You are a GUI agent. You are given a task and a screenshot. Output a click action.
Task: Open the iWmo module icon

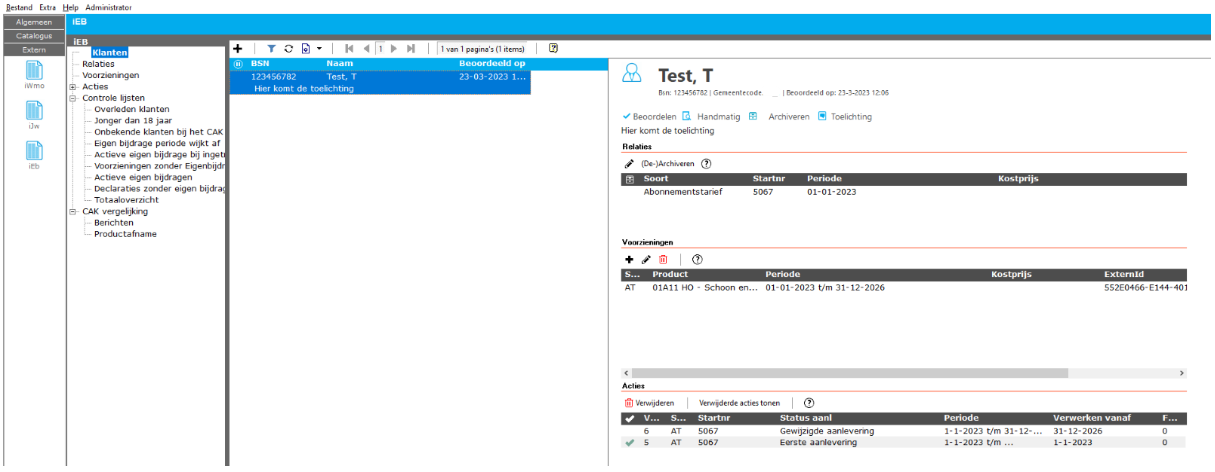(34, 71)
